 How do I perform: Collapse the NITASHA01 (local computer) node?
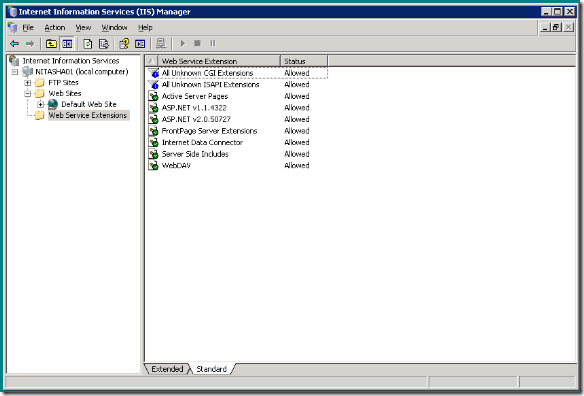click(x=15, y=72)
